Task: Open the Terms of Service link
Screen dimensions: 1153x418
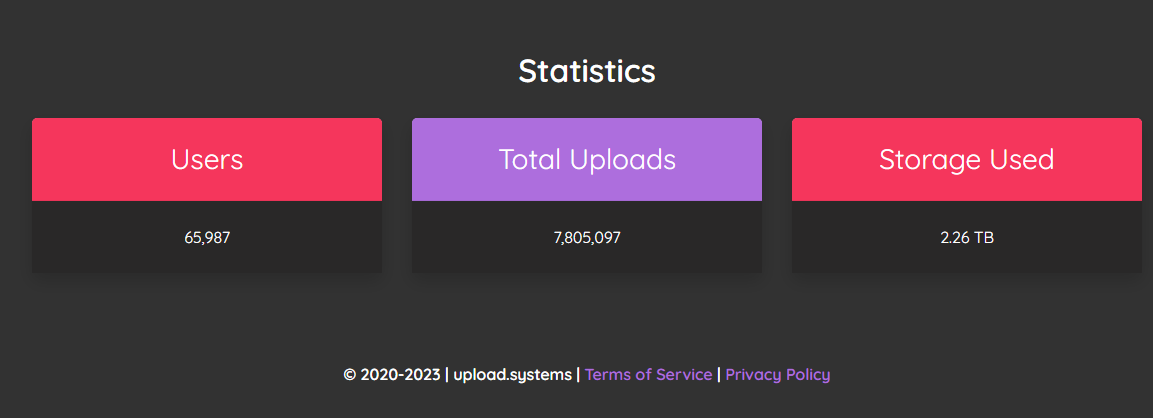Action: point(648,375)
